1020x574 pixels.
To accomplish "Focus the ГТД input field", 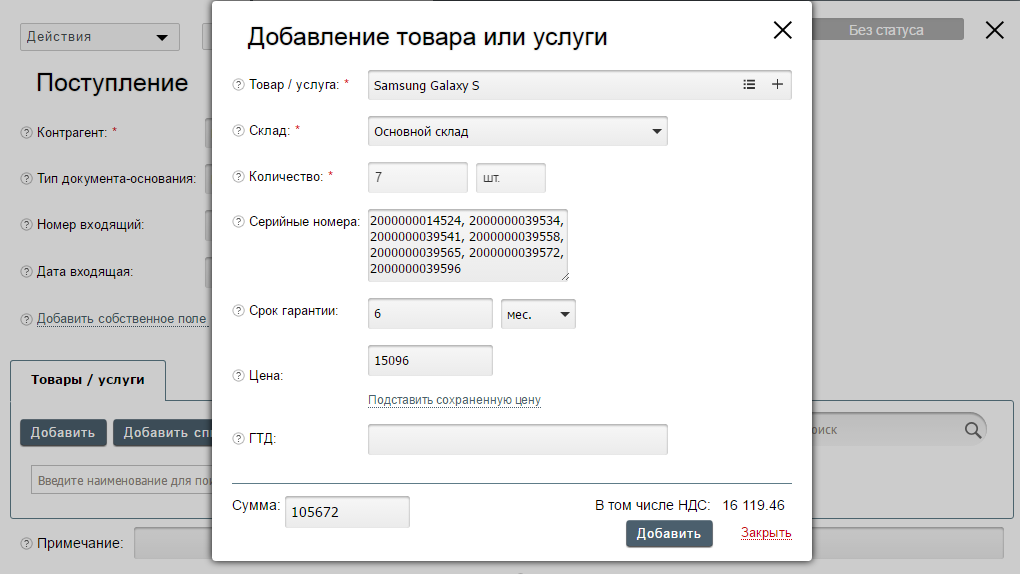I will [517, 439].
